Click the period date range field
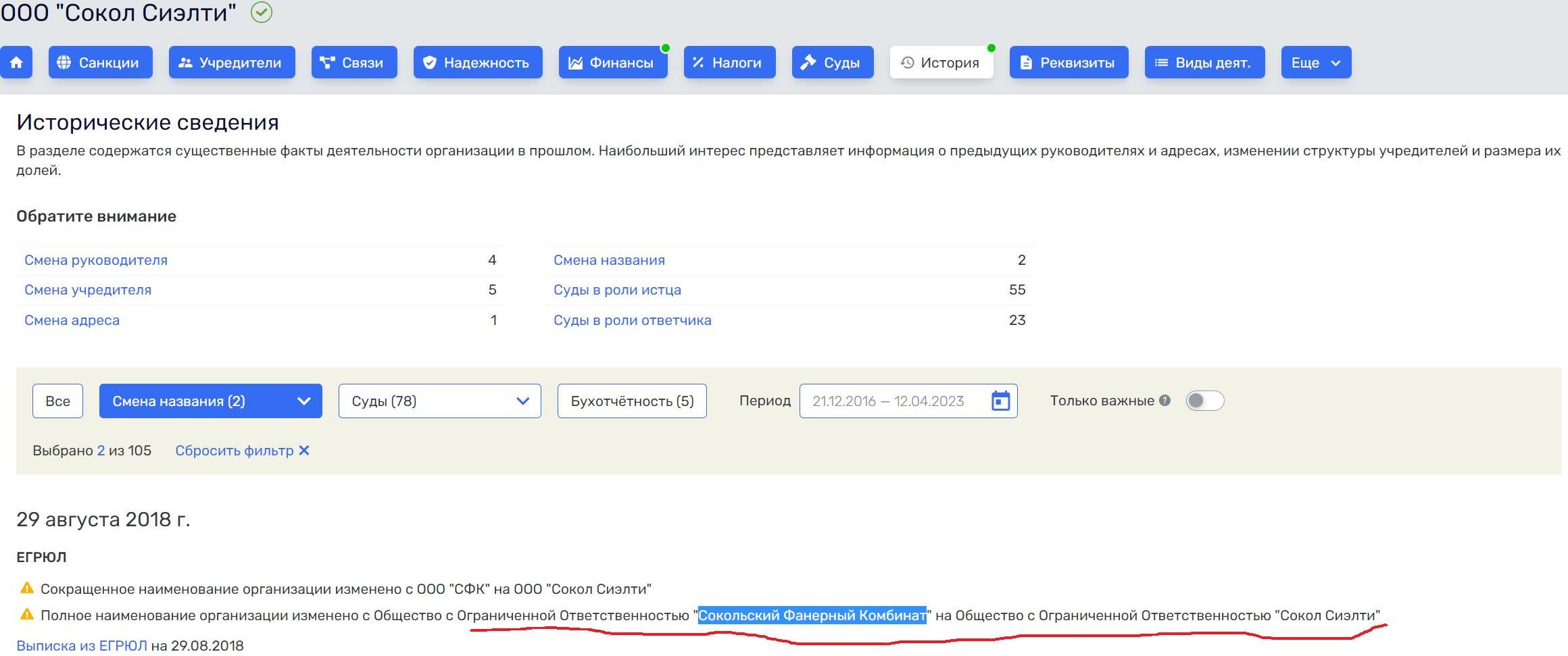 tap(888, 401)
